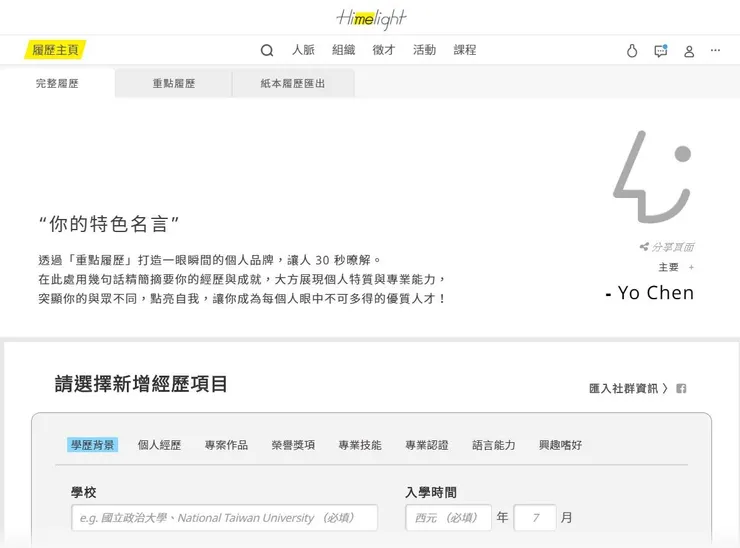Image resolution: width=740 pixels, height=548 pixels.
Task: Click the 入學時間 month input field
Action: coord(535,518)
